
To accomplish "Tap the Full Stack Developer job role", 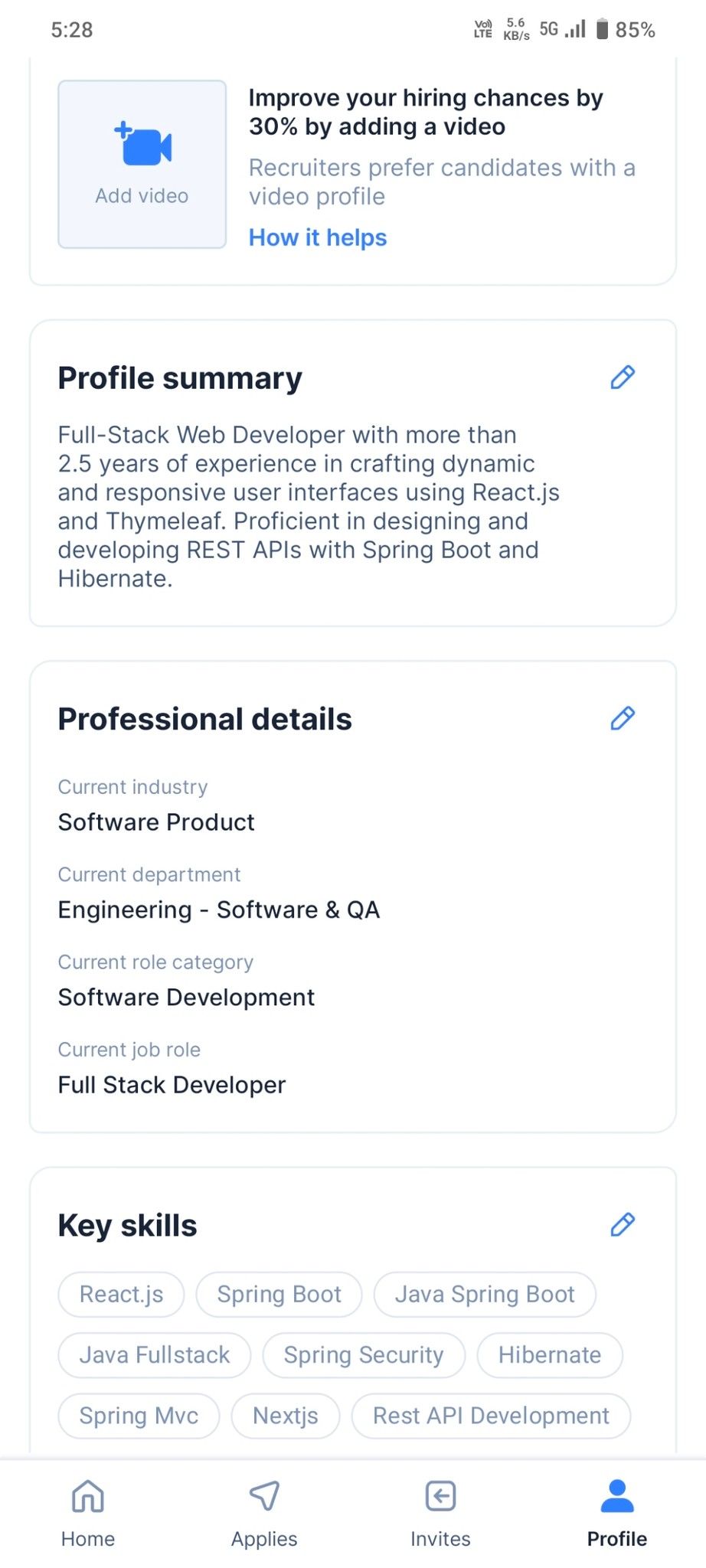I will tap(172, 1085).
